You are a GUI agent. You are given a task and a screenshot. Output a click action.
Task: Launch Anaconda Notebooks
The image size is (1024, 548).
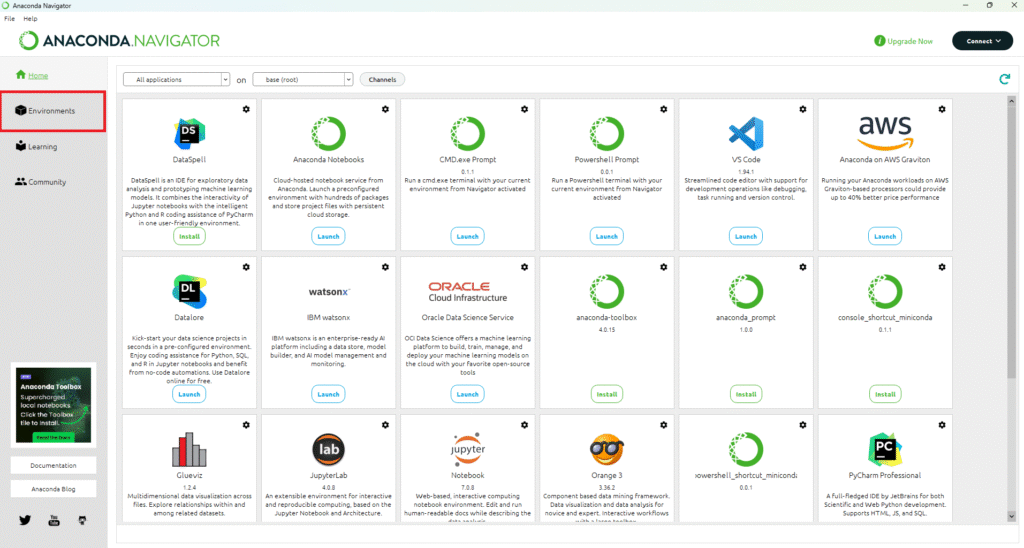[x=328, y=236]
